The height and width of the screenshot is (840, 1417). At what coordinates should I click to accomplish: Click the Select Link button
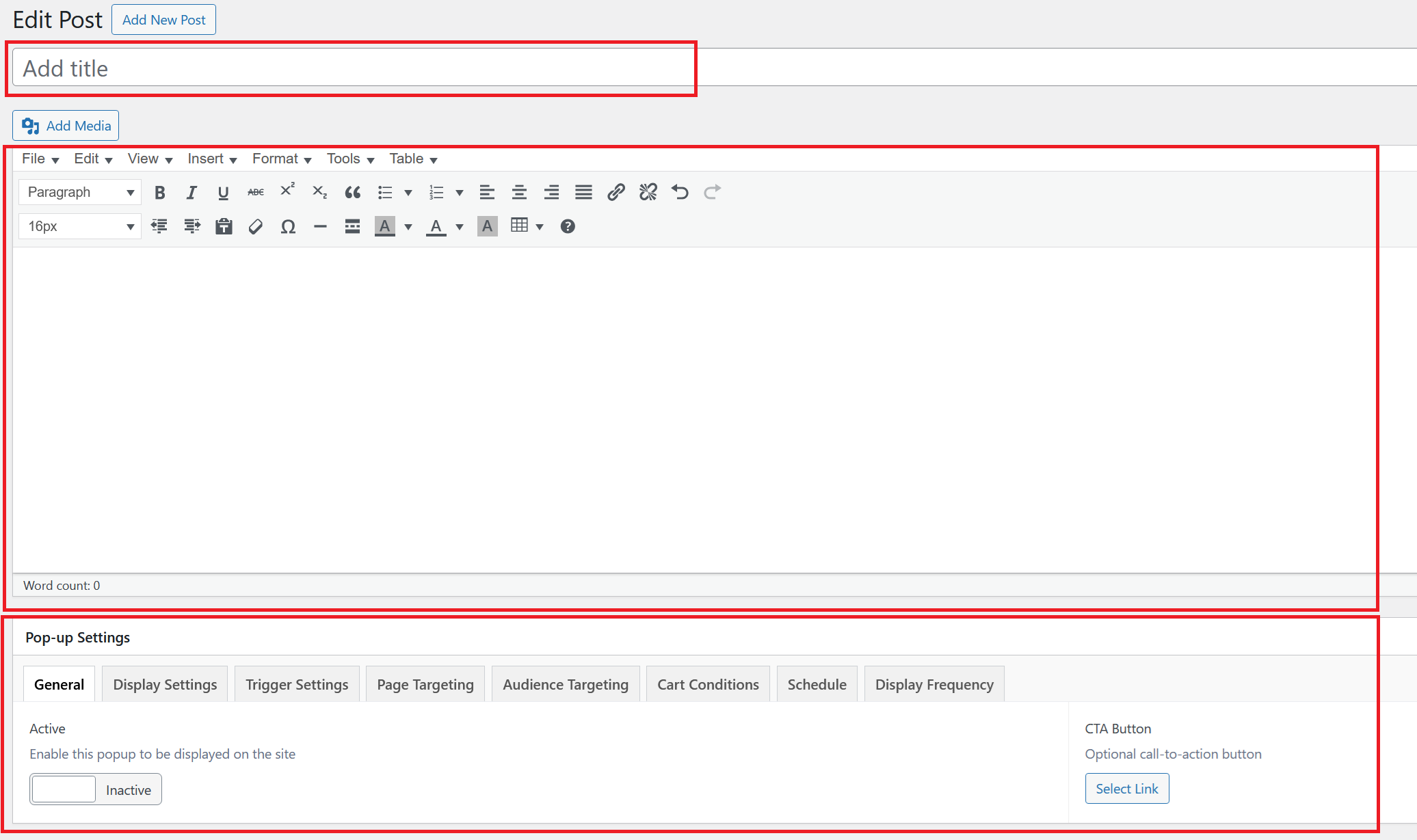[1127, 789]
